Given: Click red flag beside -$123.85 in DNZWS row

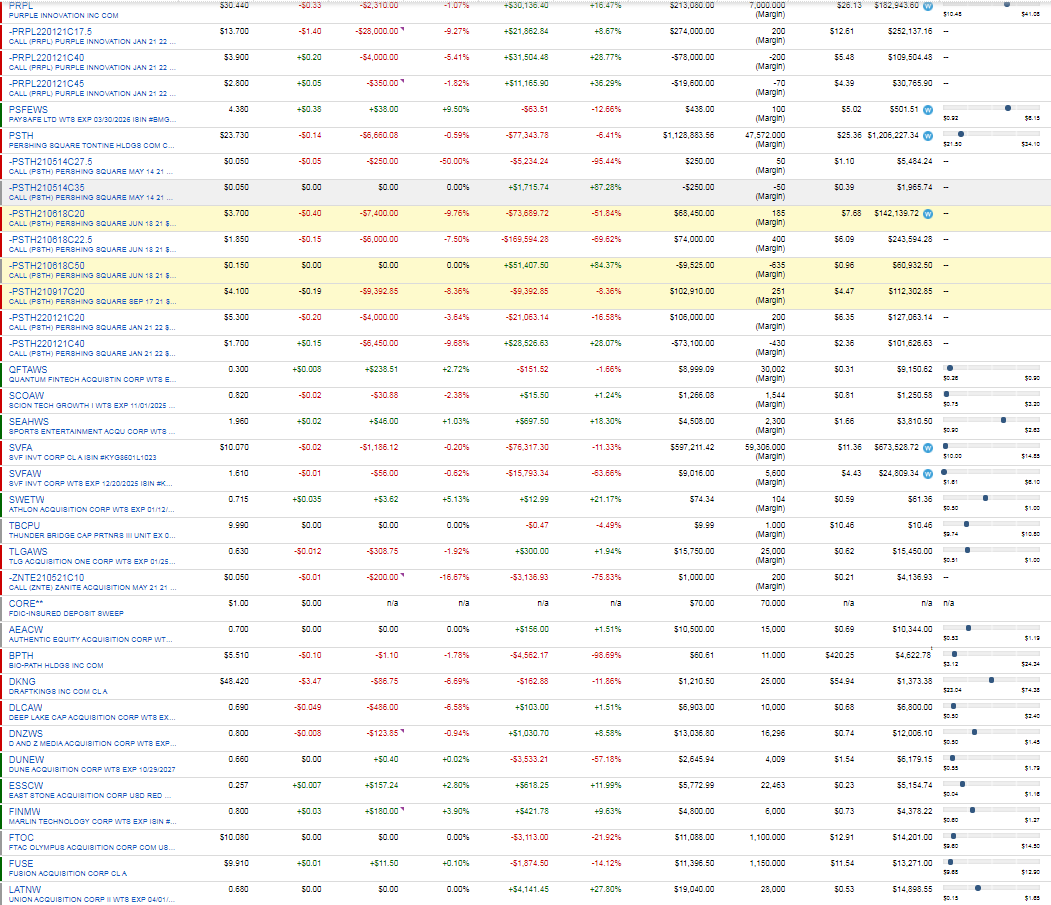Looking at the screenshot, I should pos(402,731).
